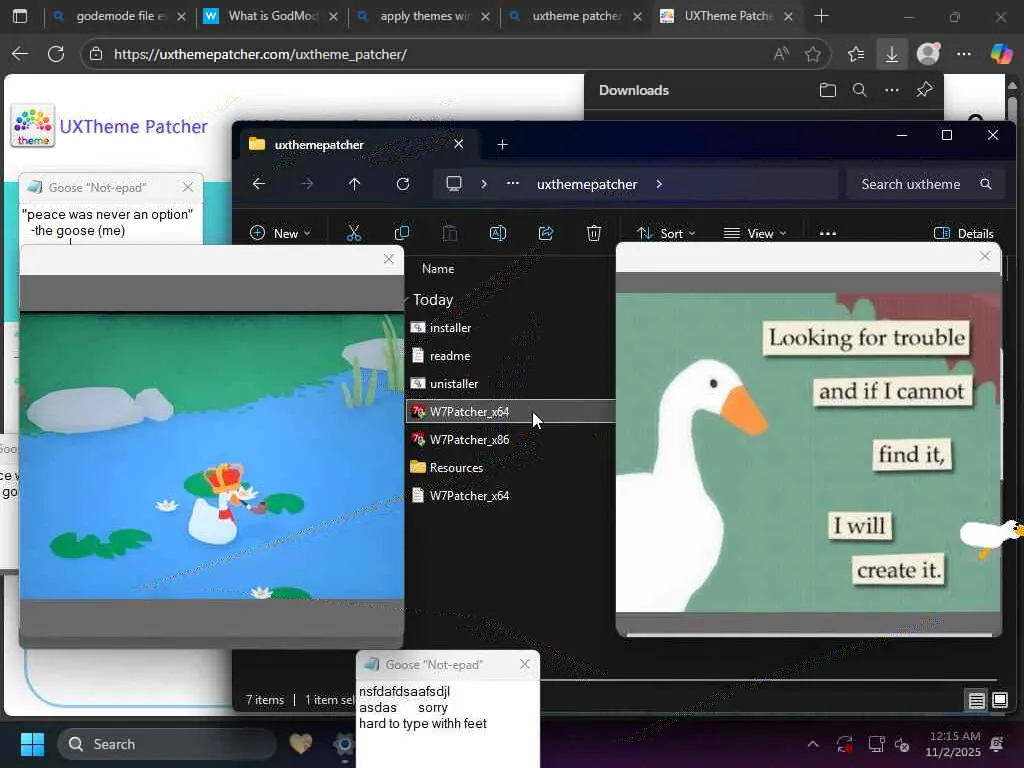This screenshot has width=1024, height=768.
Task: Open the Copilot icon in Edge
Action: [x=1001, y=54]
